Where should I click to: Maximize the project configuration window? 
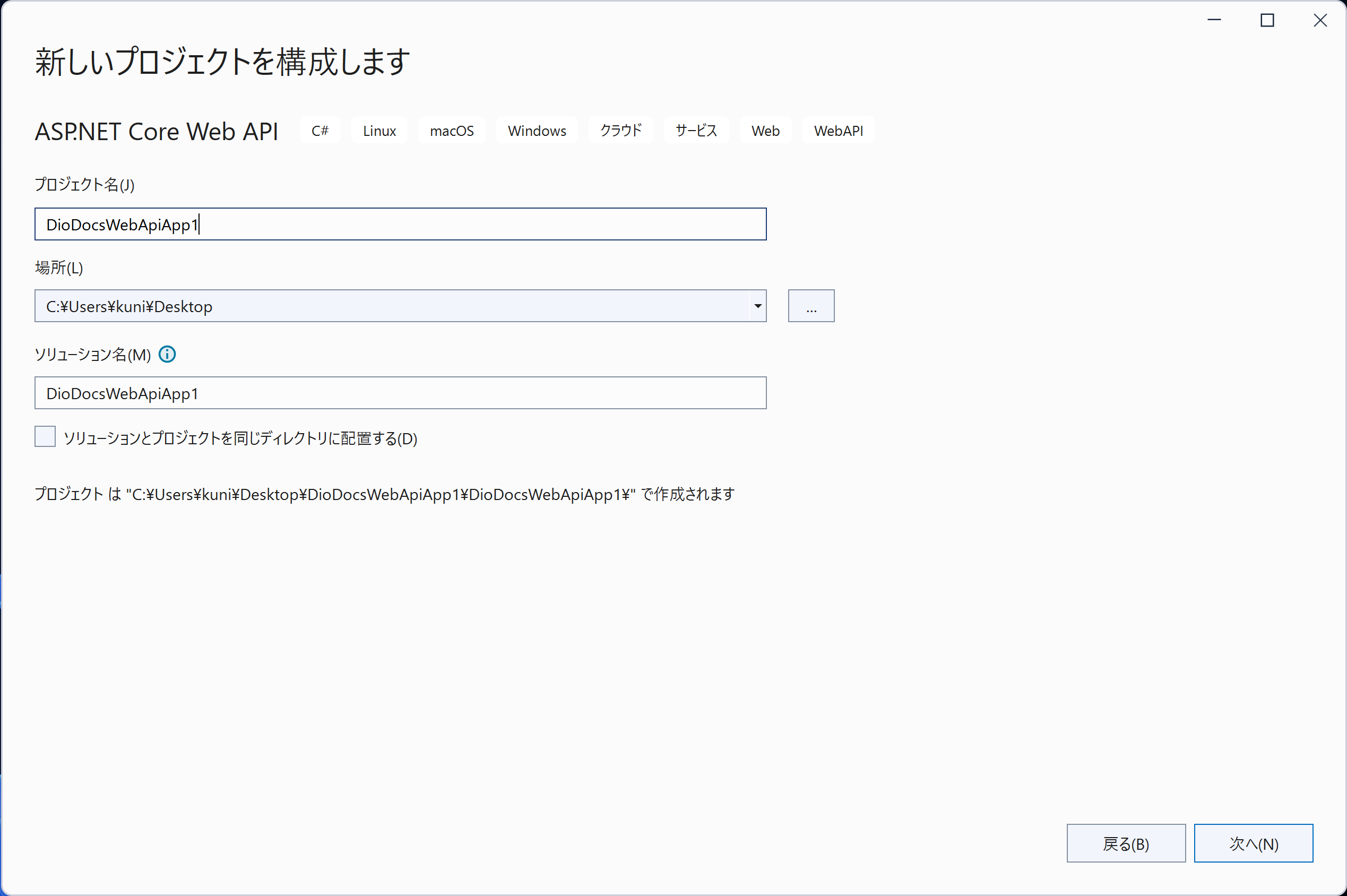[1267, 21]
